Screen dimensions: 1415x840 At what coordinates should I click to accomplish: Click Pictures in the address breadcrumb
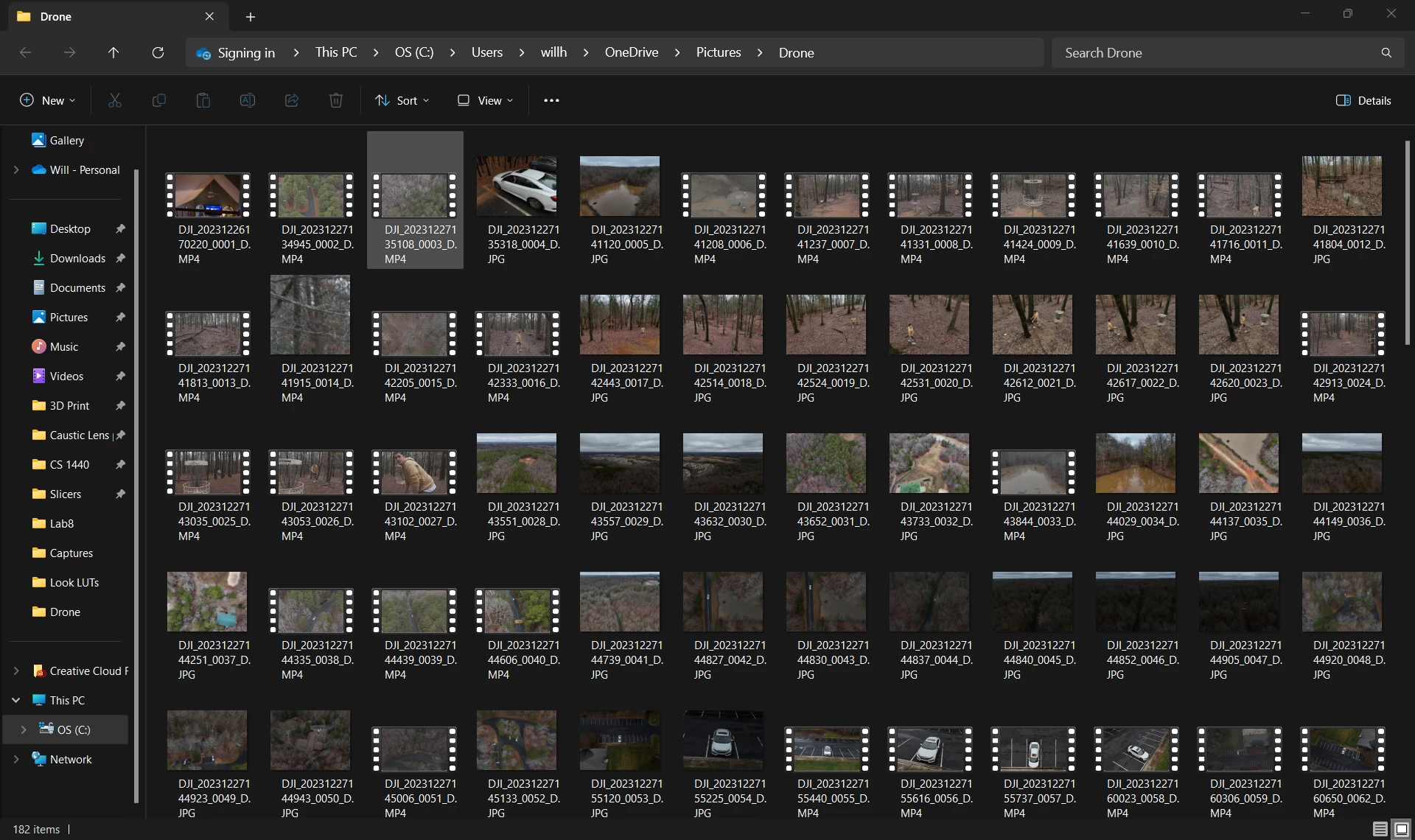[719, 52]
